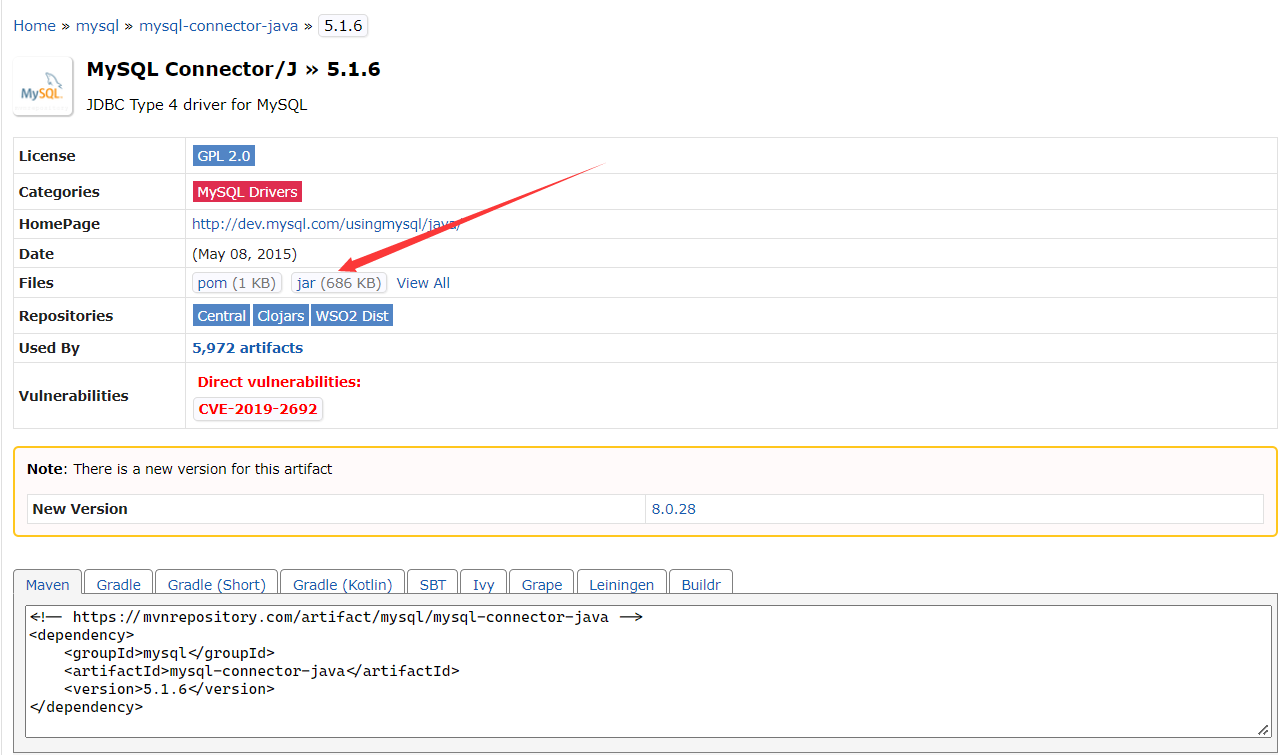
Task: Visit the dev.mysql.com homepage link
Action: (326, 224)
